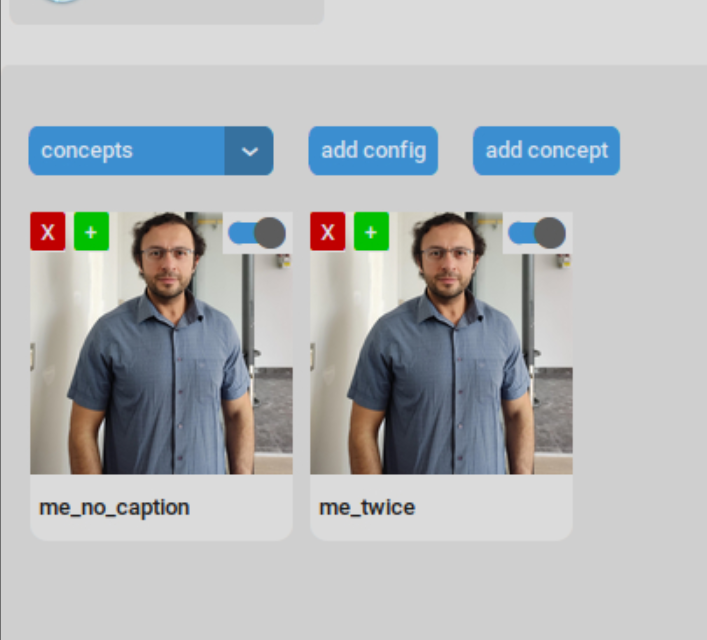Remove the me_twice concept using red X
Image resolution: width=707 pixels, height=640 pixels.
coord(327,232)
